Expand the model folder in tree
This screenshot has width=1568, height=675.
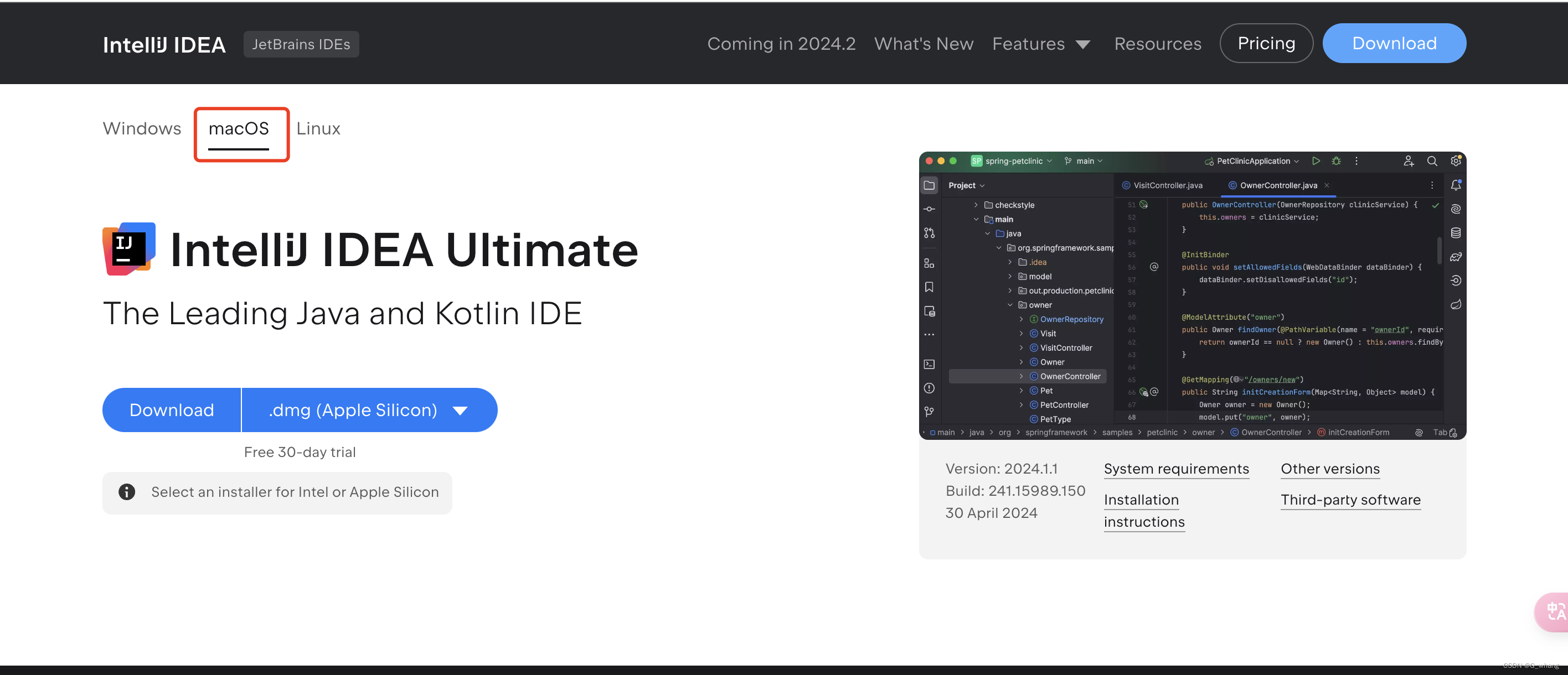pyautogui.click(x=1010, y=277)
